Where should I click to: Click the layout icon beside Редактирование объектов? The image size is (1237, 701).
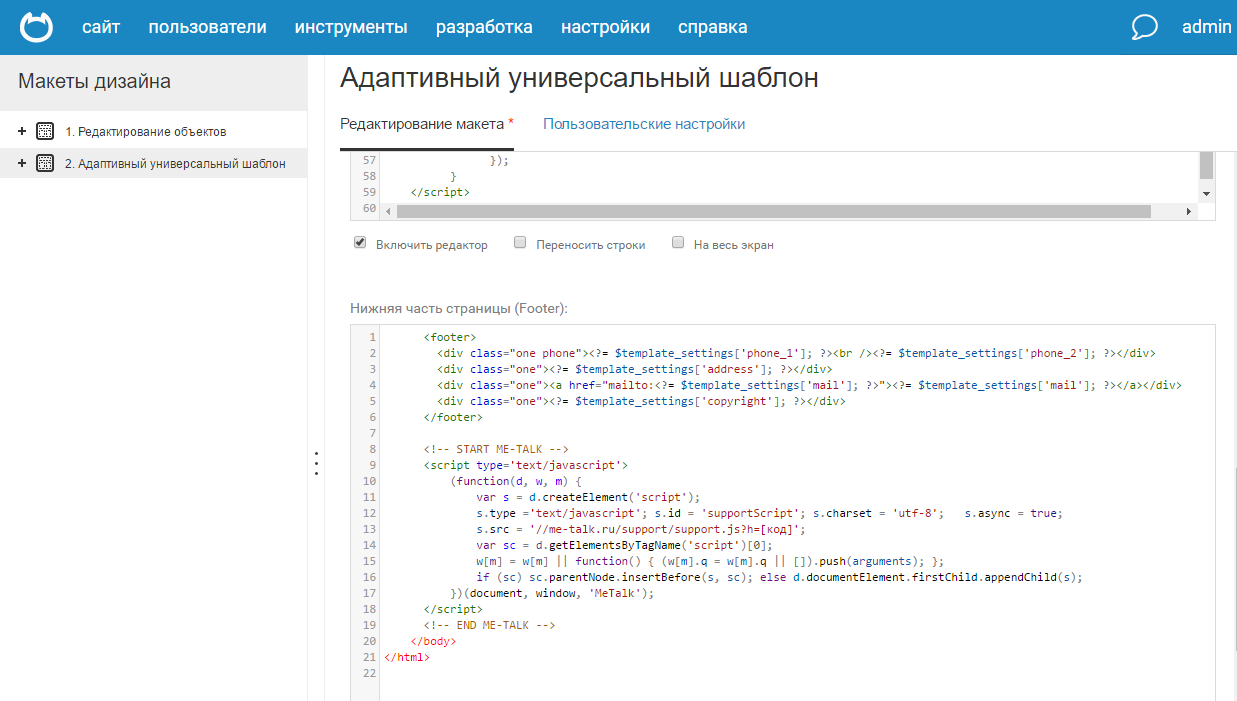point(44,131)
